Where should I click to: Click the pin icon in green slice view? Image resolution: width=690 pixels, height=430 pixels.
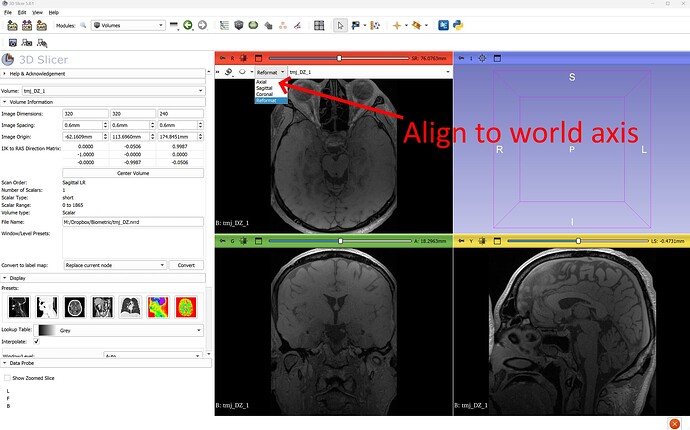tap(221, 241)
